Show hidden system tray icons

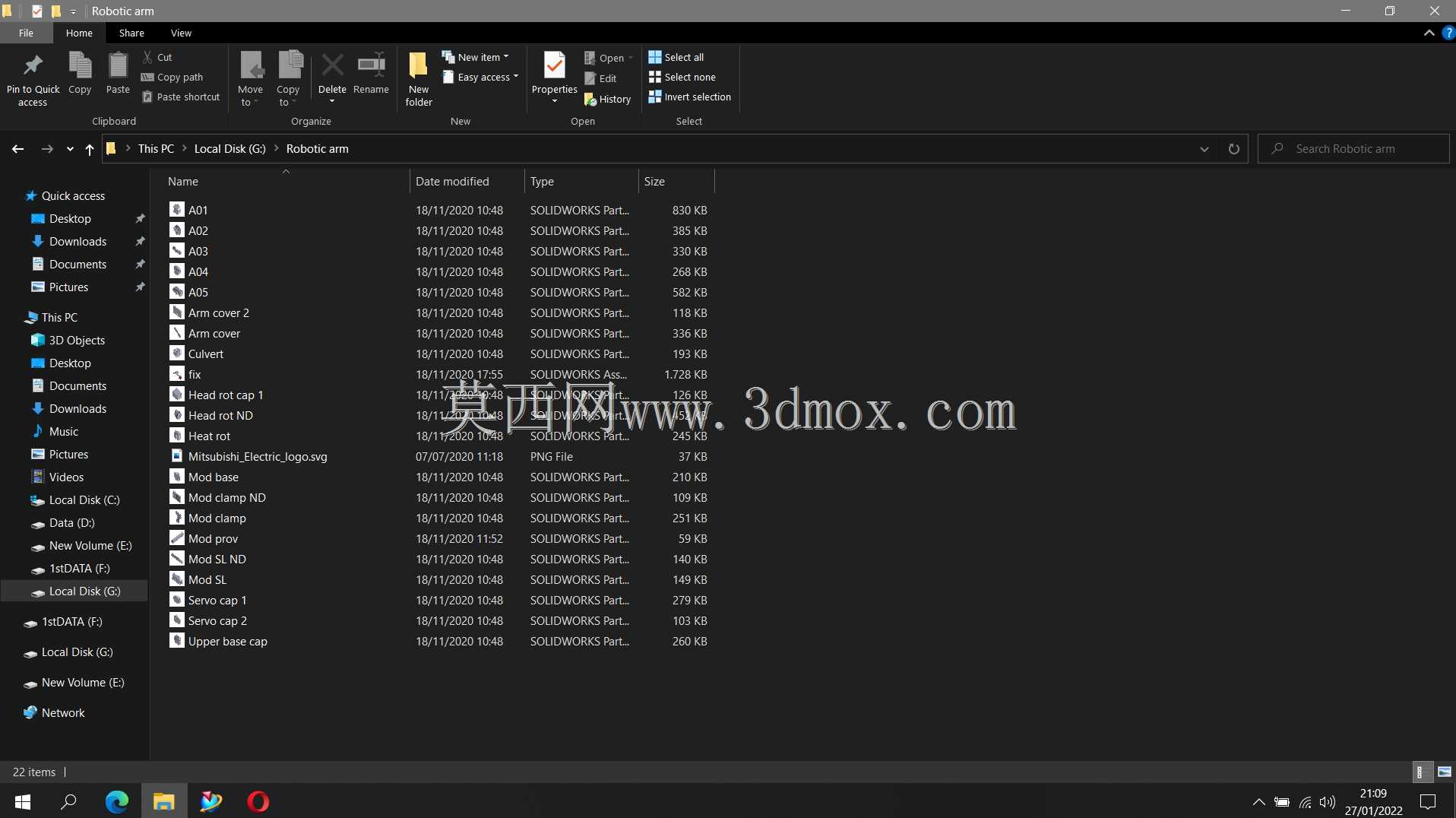[1258, 802]
